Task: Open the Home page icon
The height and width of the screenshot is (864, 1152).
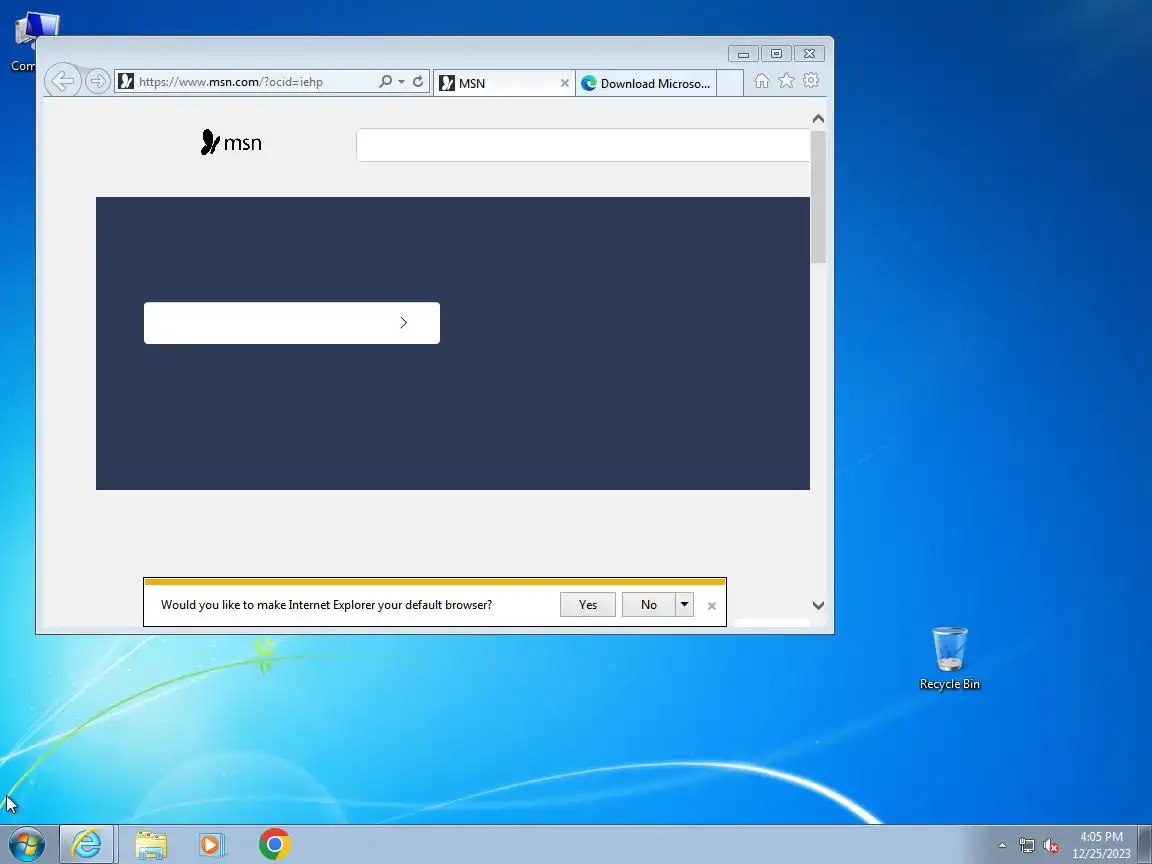Action: 762,81
